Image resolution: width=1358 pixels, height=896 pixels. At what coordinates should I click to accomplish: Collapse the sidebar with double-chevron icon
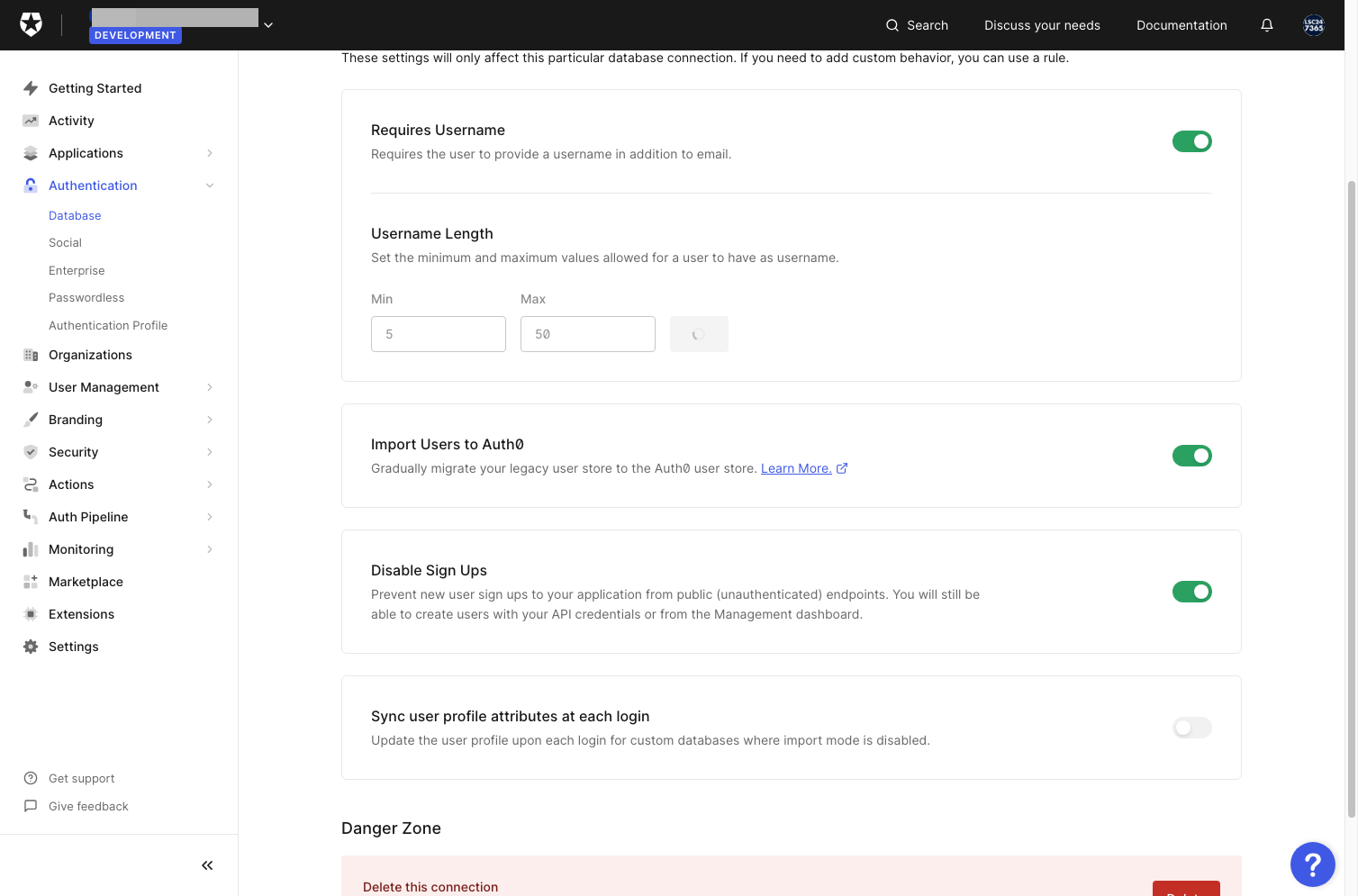click(207, 865)
